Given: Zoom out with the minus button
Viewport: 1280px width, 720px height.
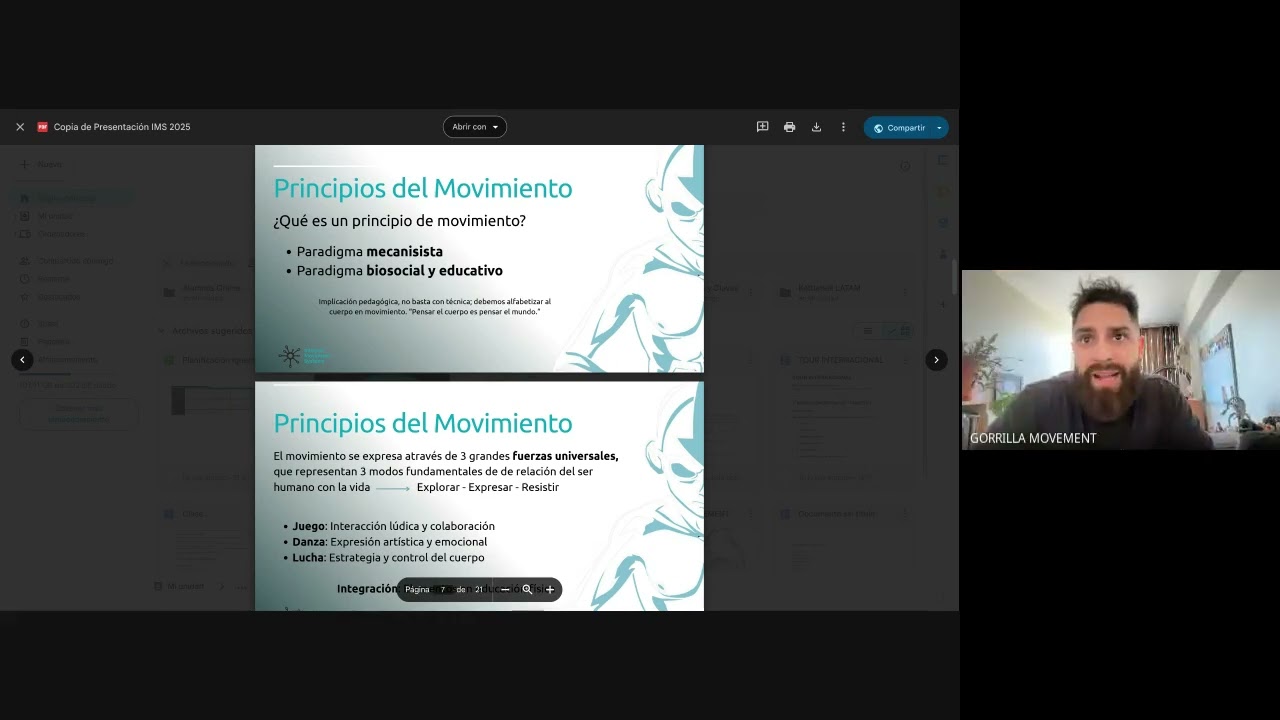Looking at the screenshot, I should tap(505, 590).
